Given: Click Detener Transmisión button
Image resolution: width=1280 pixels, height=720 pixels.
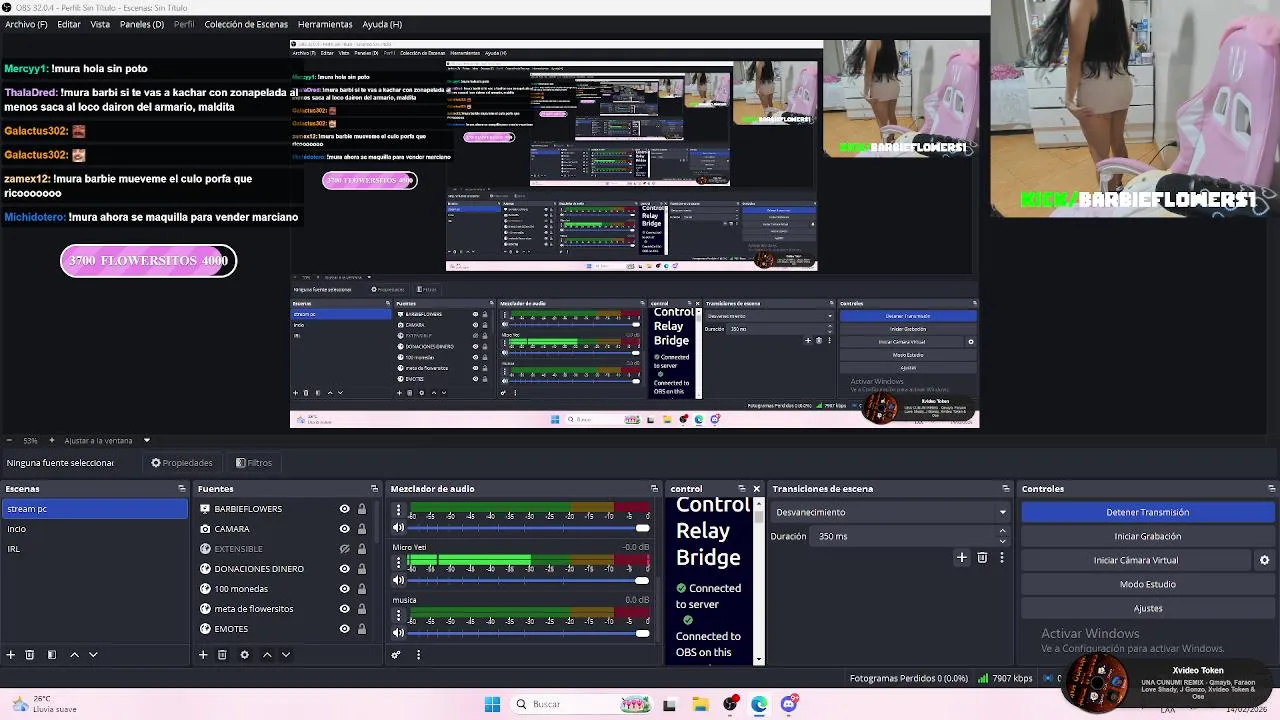Looking at the screenshot, I should click(1147, 512).
